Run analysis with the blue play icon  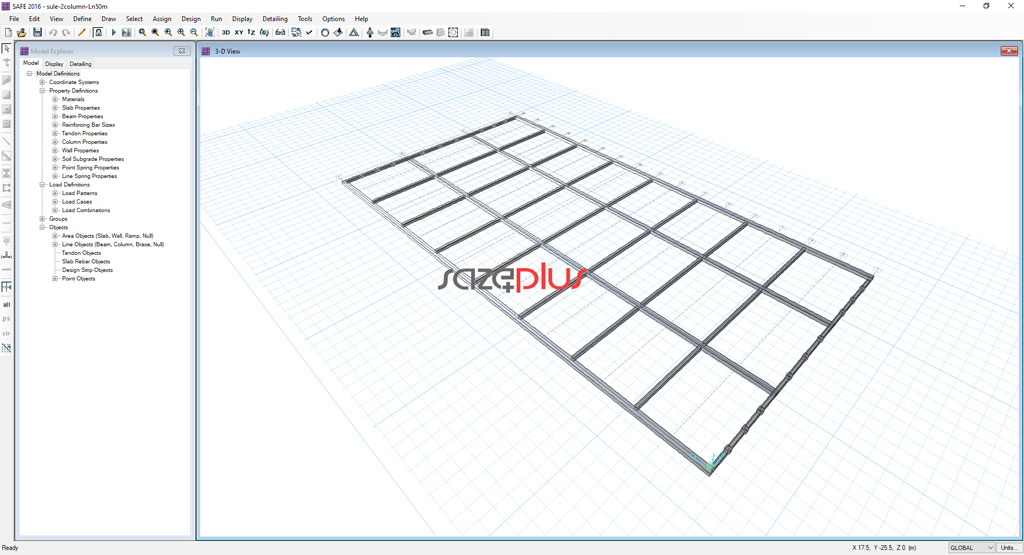tap(114, 32)
